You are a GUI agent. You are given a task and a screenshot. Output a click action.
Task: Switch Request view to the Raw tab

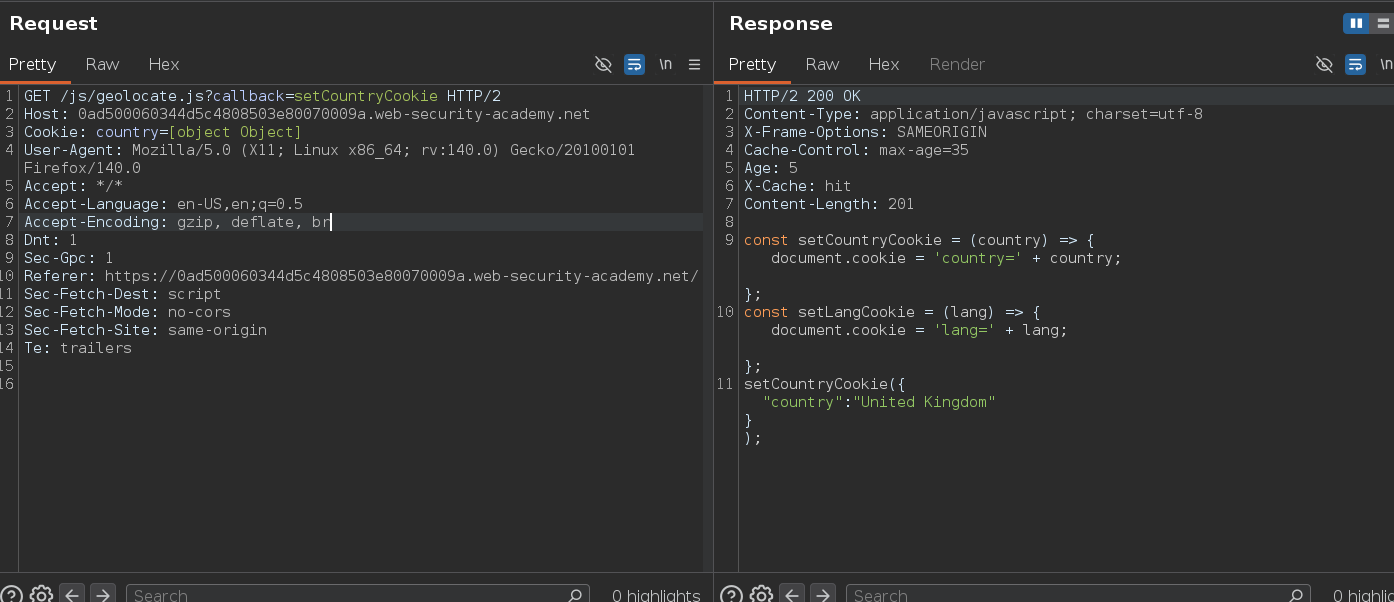[x=102, y=64]
